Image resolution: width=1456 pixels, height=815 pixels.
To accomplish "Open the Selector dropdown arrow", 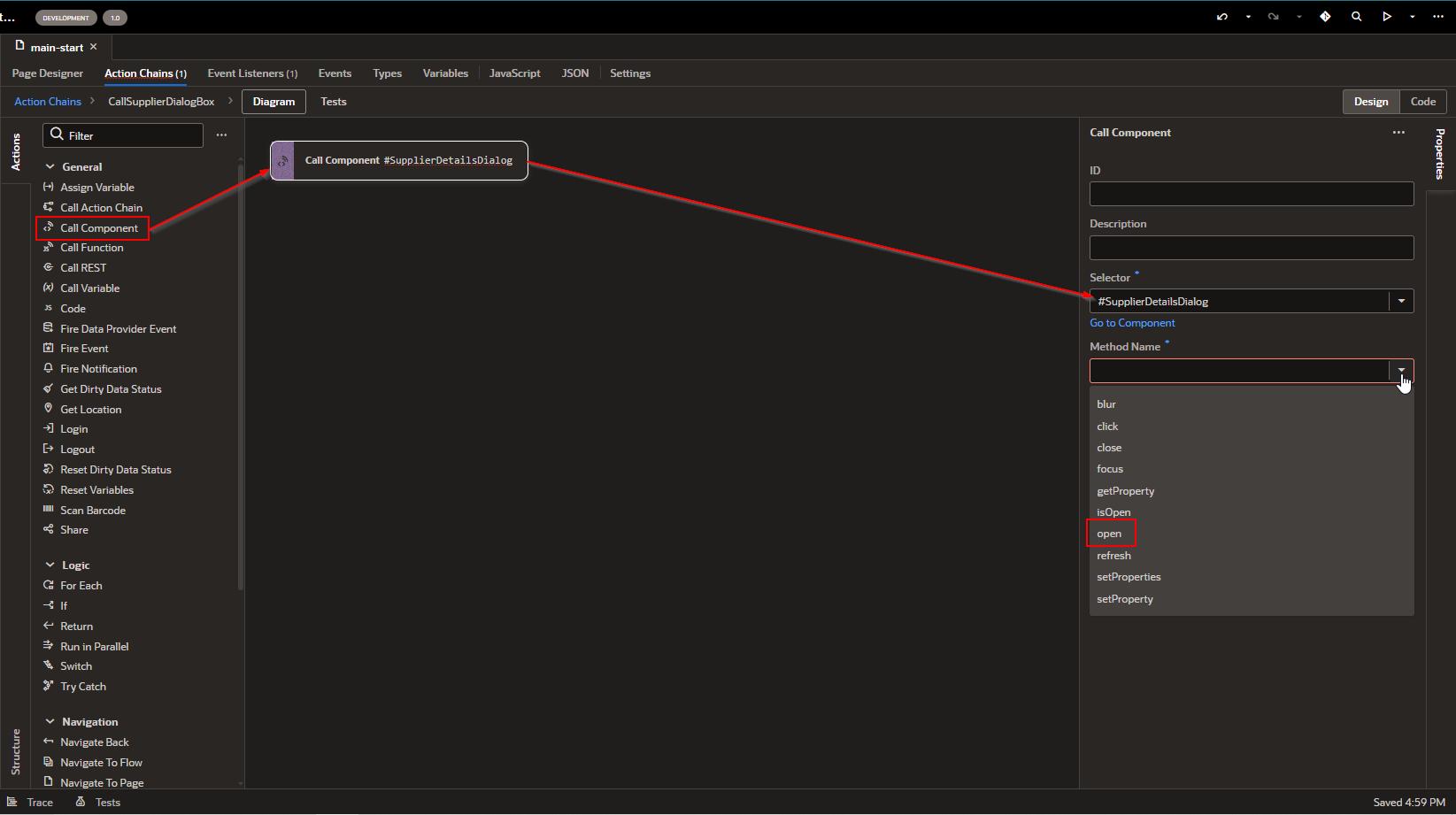I will 1402,301.
